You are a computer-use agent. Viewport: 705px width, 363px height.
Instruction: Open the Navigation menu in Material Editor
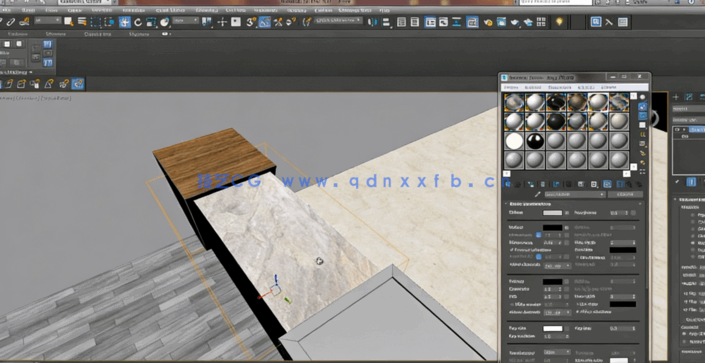tap(560, 87)
